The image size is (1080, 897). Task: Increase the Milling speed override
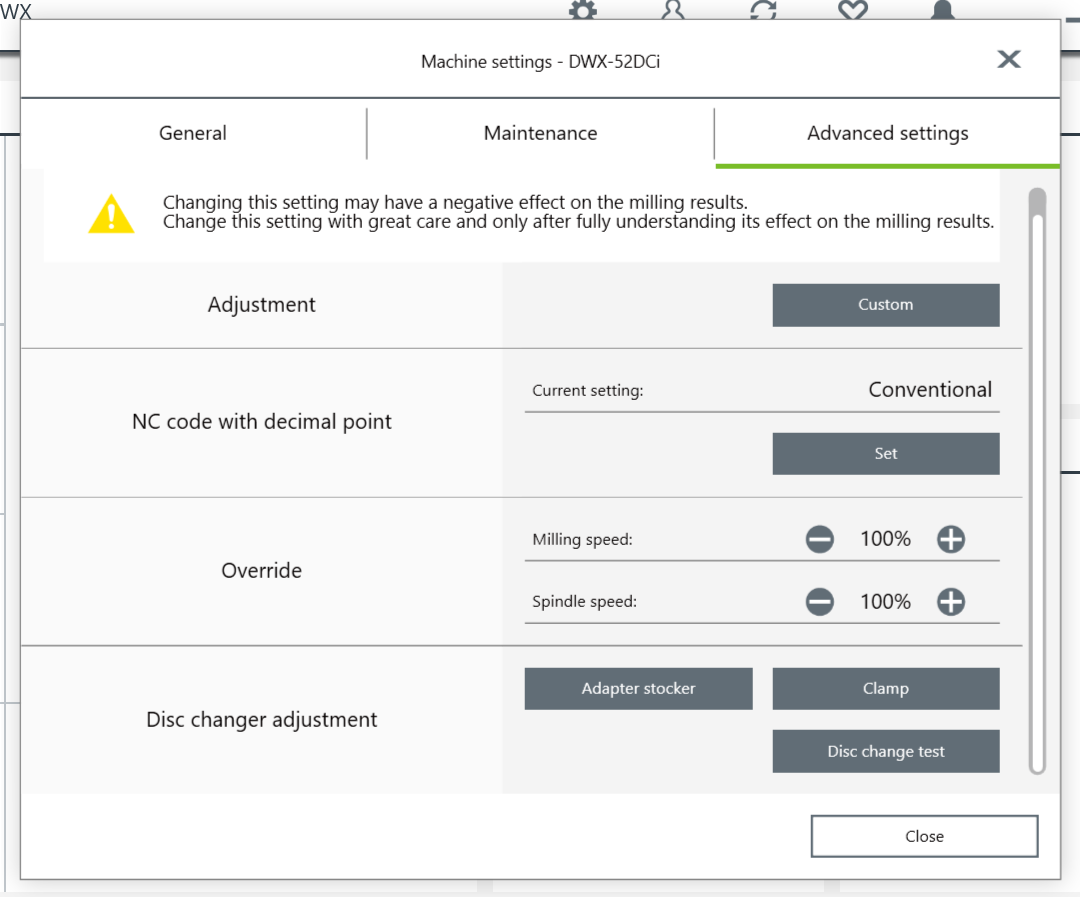tap(951, 539)
